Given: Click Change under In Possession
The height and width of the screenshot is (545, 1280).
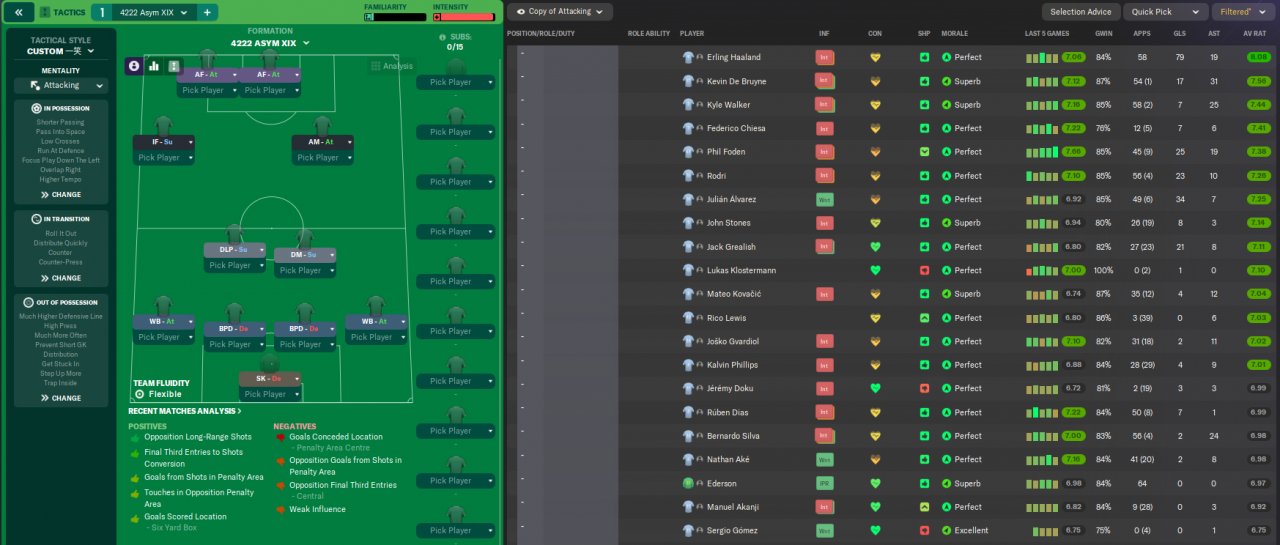Looking at the screenshot, I should point(61,195).
